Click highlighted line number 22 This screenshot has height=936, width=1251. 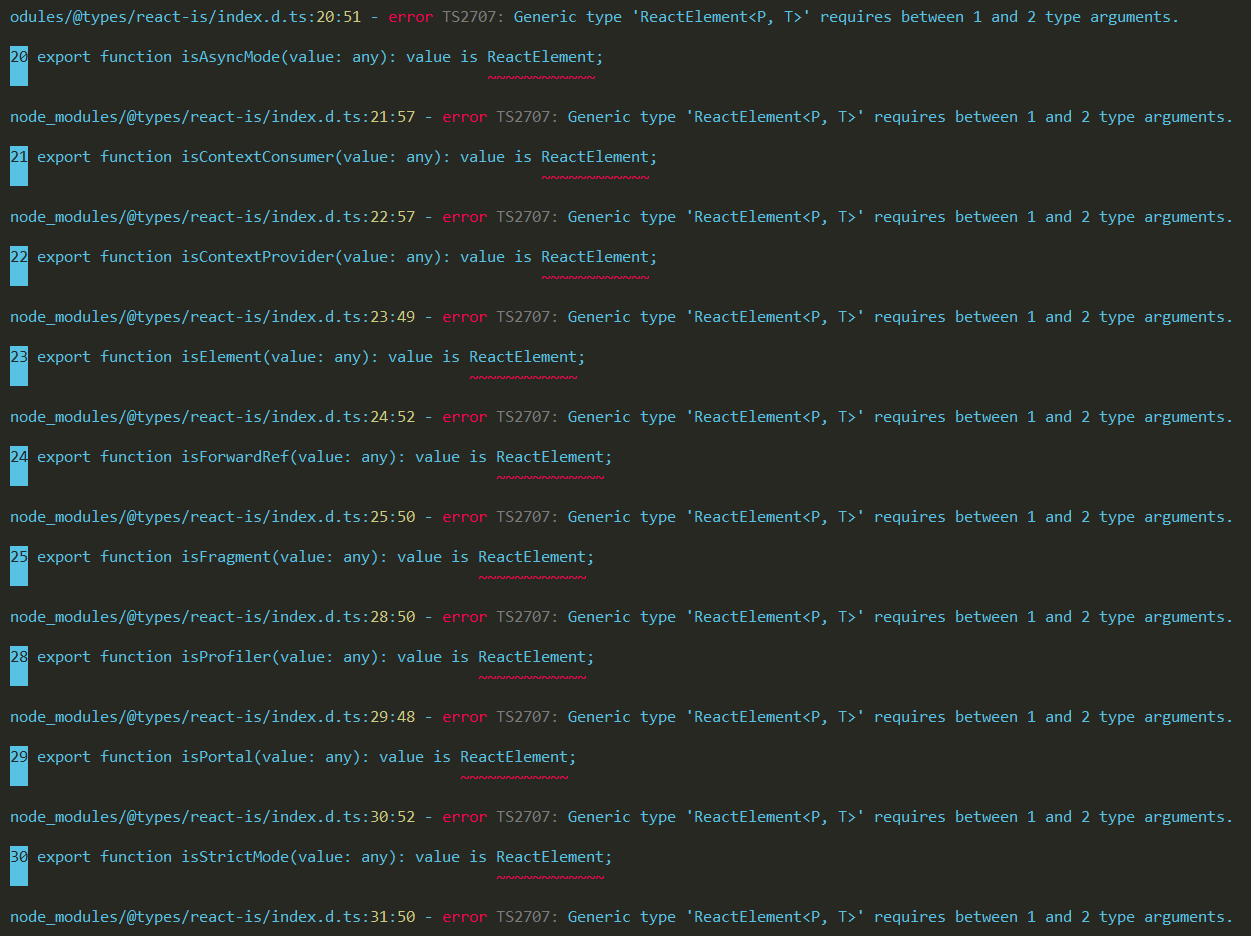click(x=19, y=257)
